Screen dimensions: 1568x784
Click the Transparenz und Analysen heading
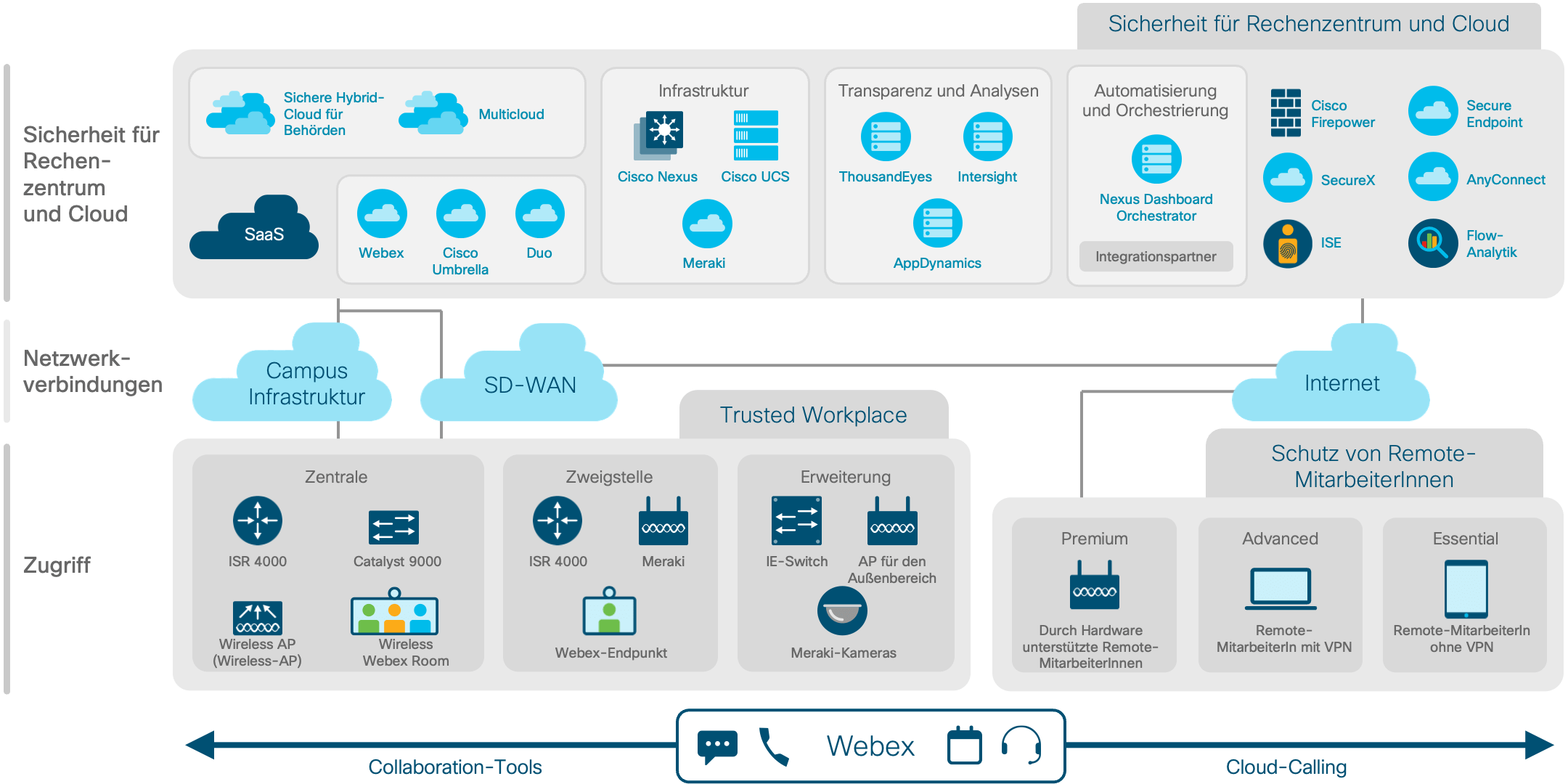coord(938,91)
